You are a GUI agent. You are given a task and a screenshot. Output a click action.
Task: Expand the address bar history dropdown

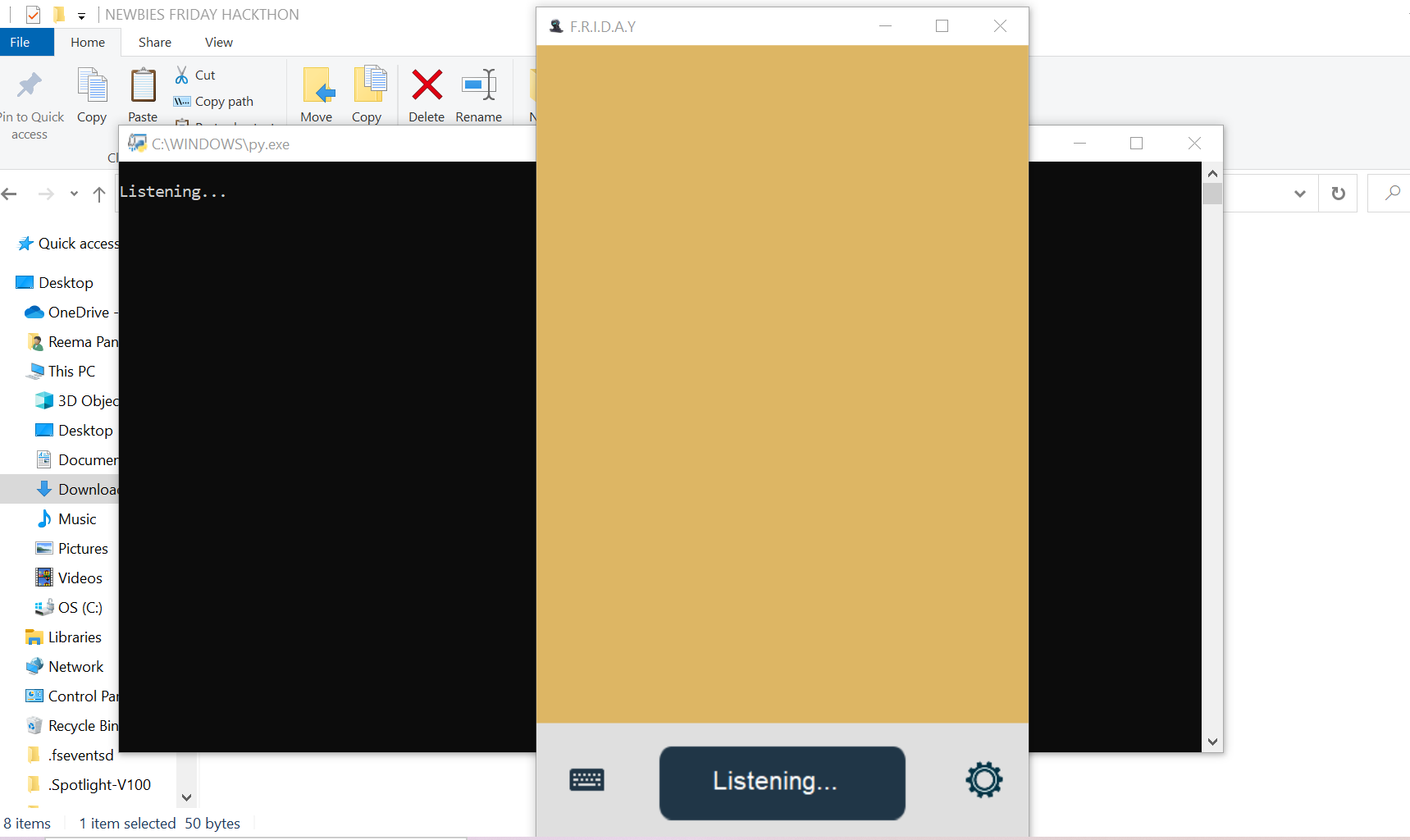pos(1299,194)
